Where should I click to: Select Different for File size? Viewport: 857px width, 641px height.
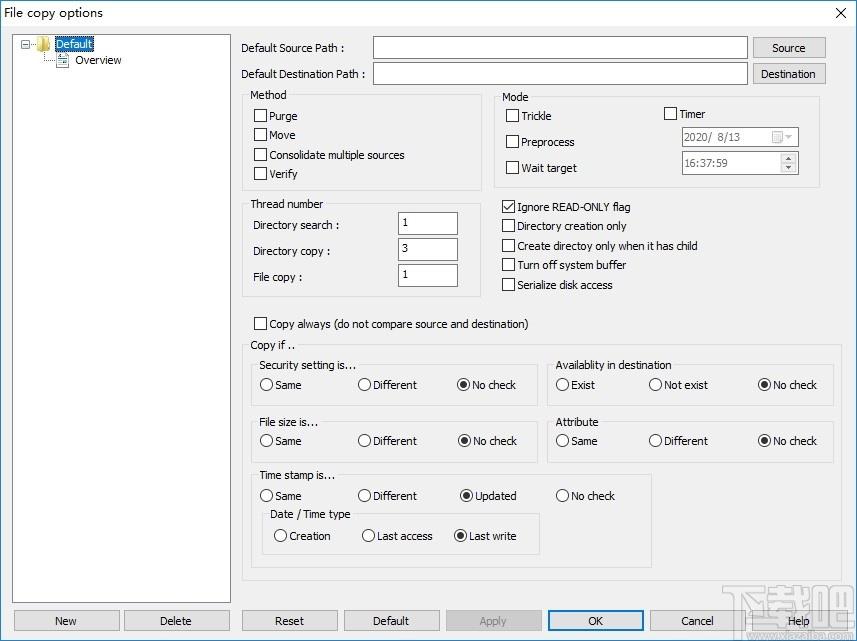pyautogui.click(x=364, y=440)
